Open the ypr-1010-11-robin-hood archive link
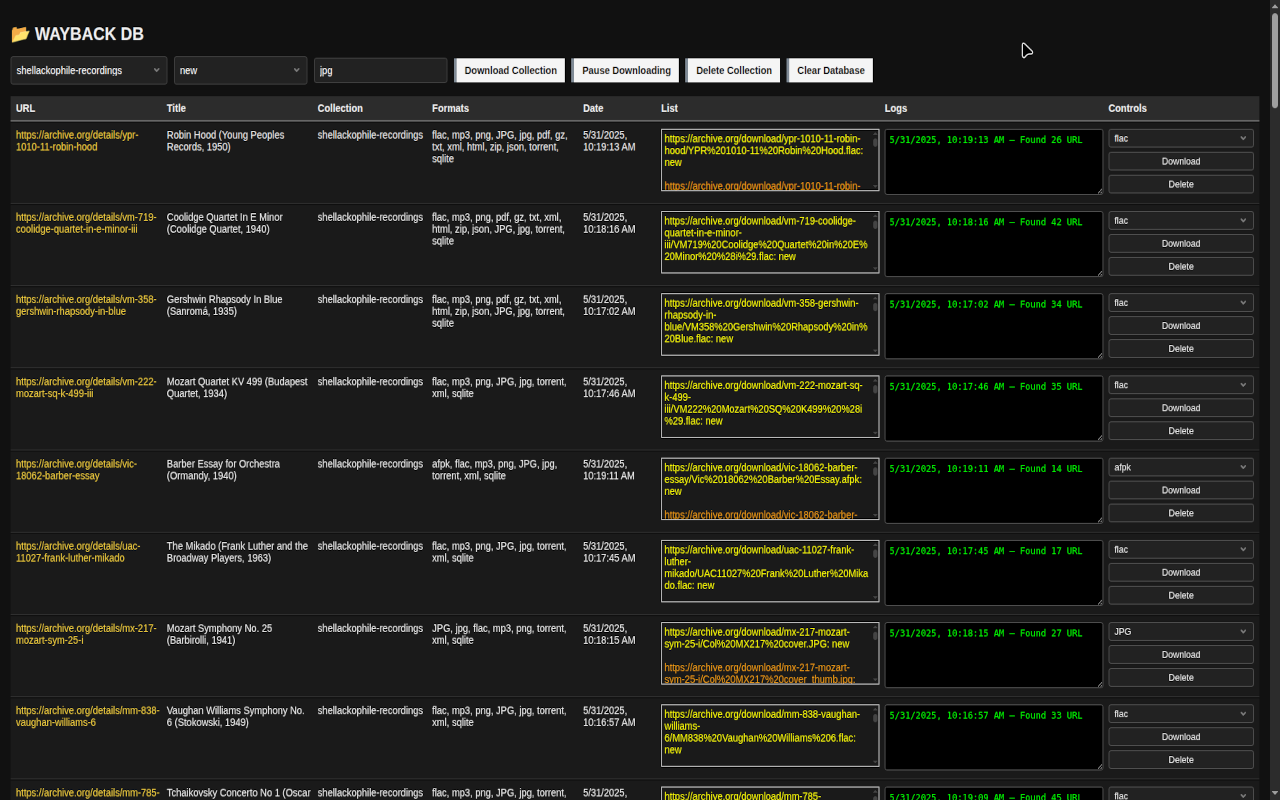 coord(77,141)
